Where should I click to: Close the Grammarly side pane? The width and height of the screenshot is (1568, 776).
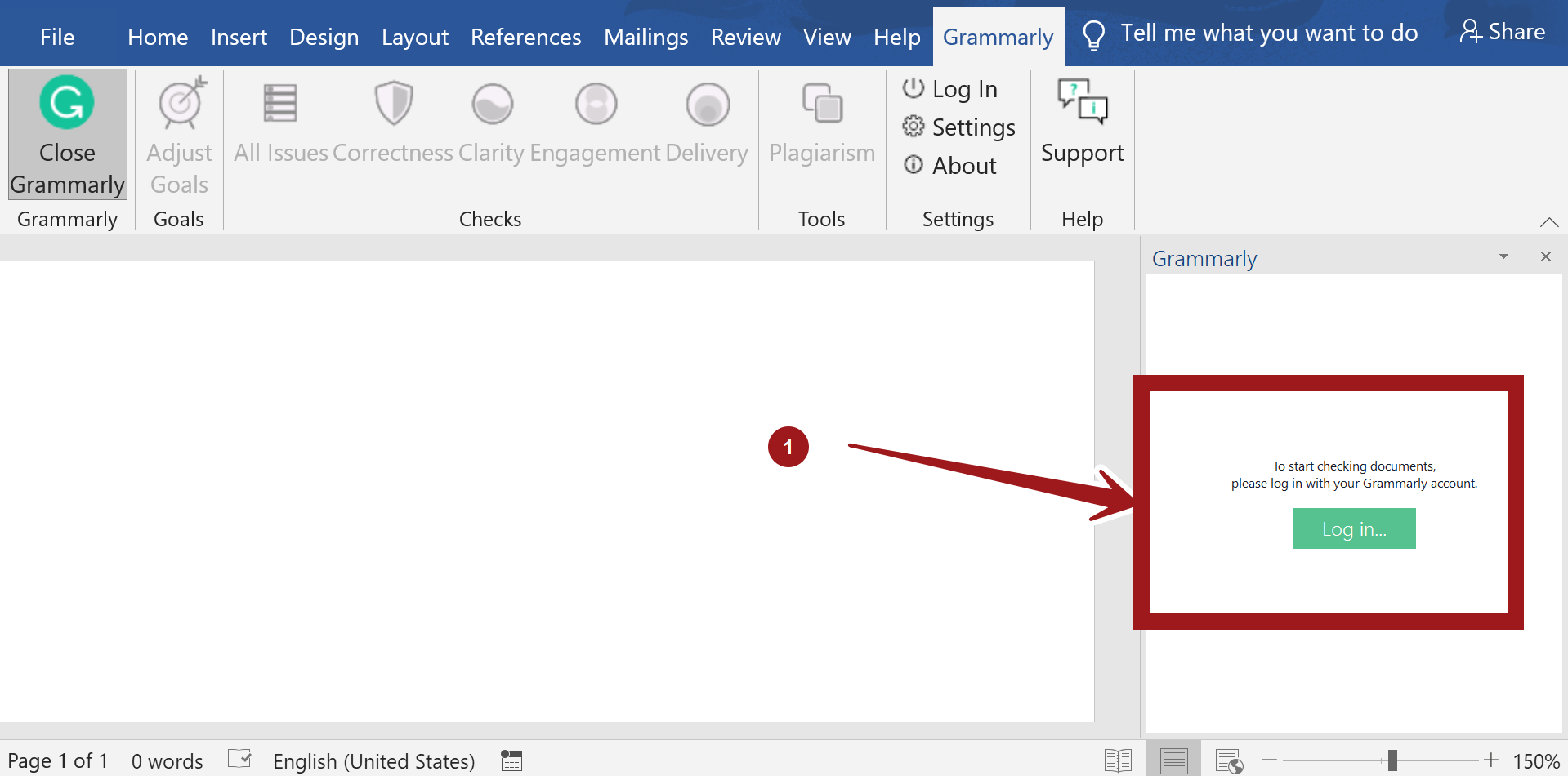[1546, 256]
